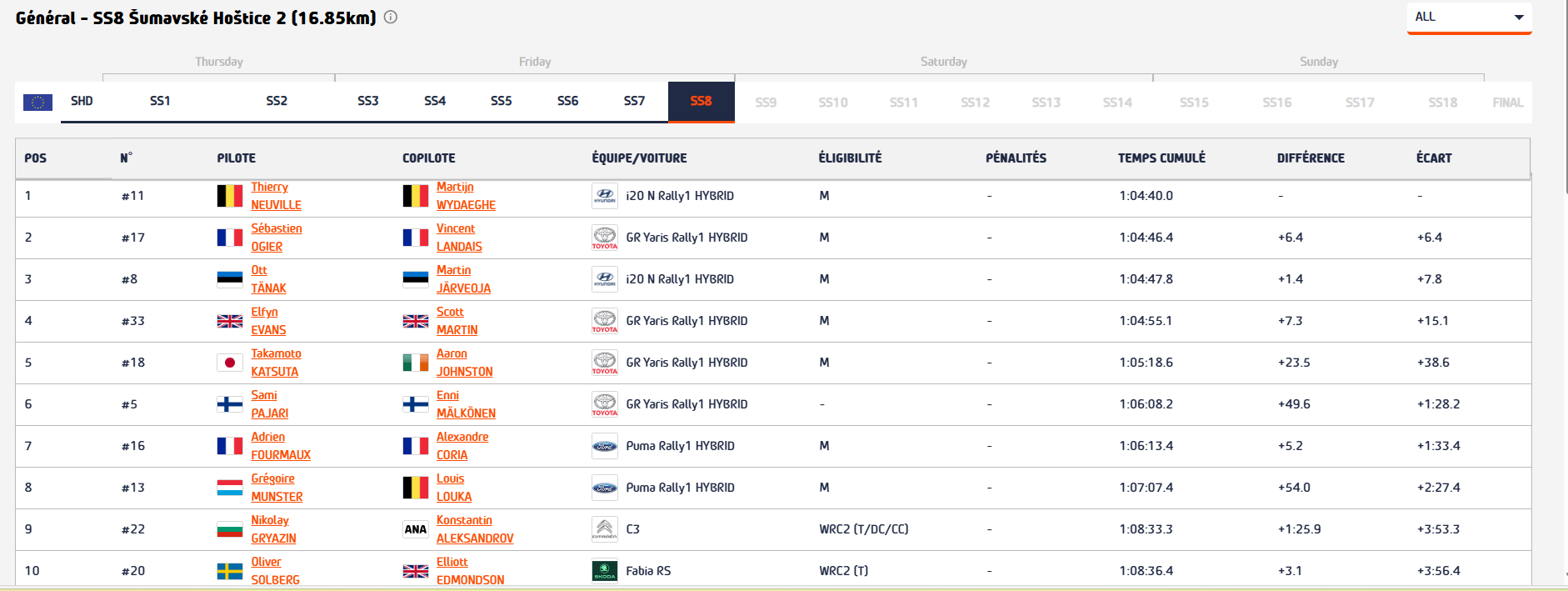
Task: Open Takamoto KATSUTA driver link
Action: click(277, 363)
